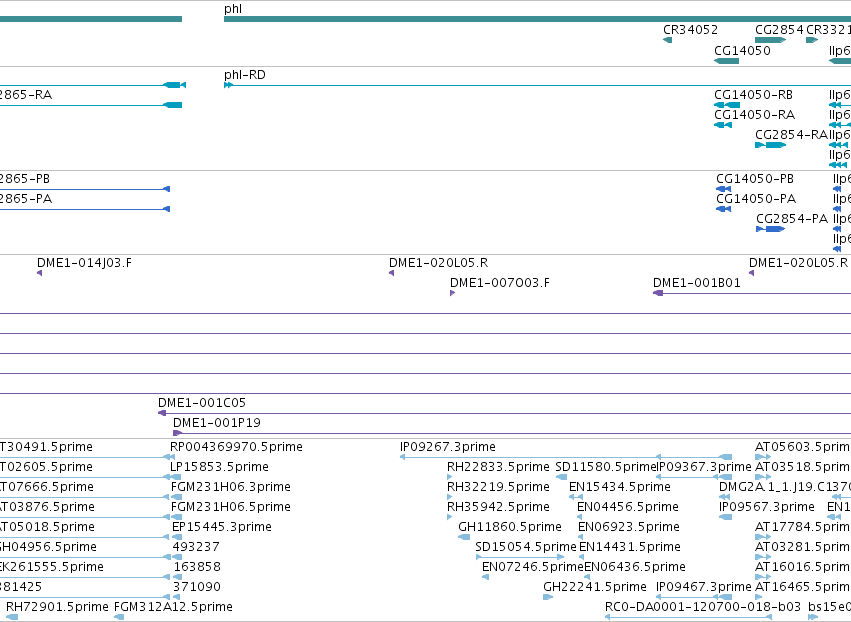Click the EN06436.5prime EST label
The height and width of the screenshot is (622, 851).
pyautogui.click(x=635, y=567)
